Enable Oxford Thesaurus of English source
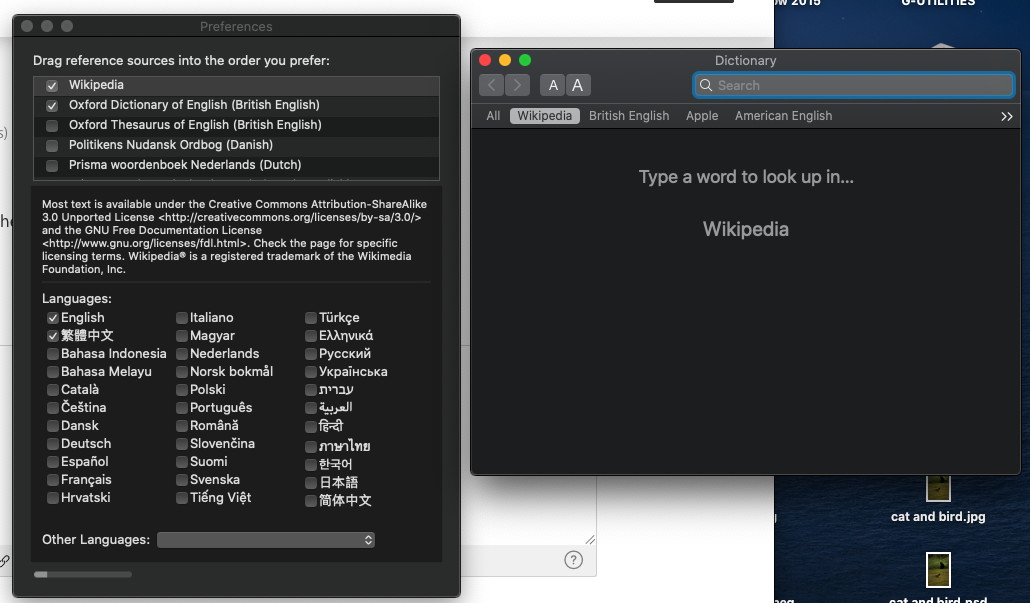 pyautogui.click(x=52, y=125)
